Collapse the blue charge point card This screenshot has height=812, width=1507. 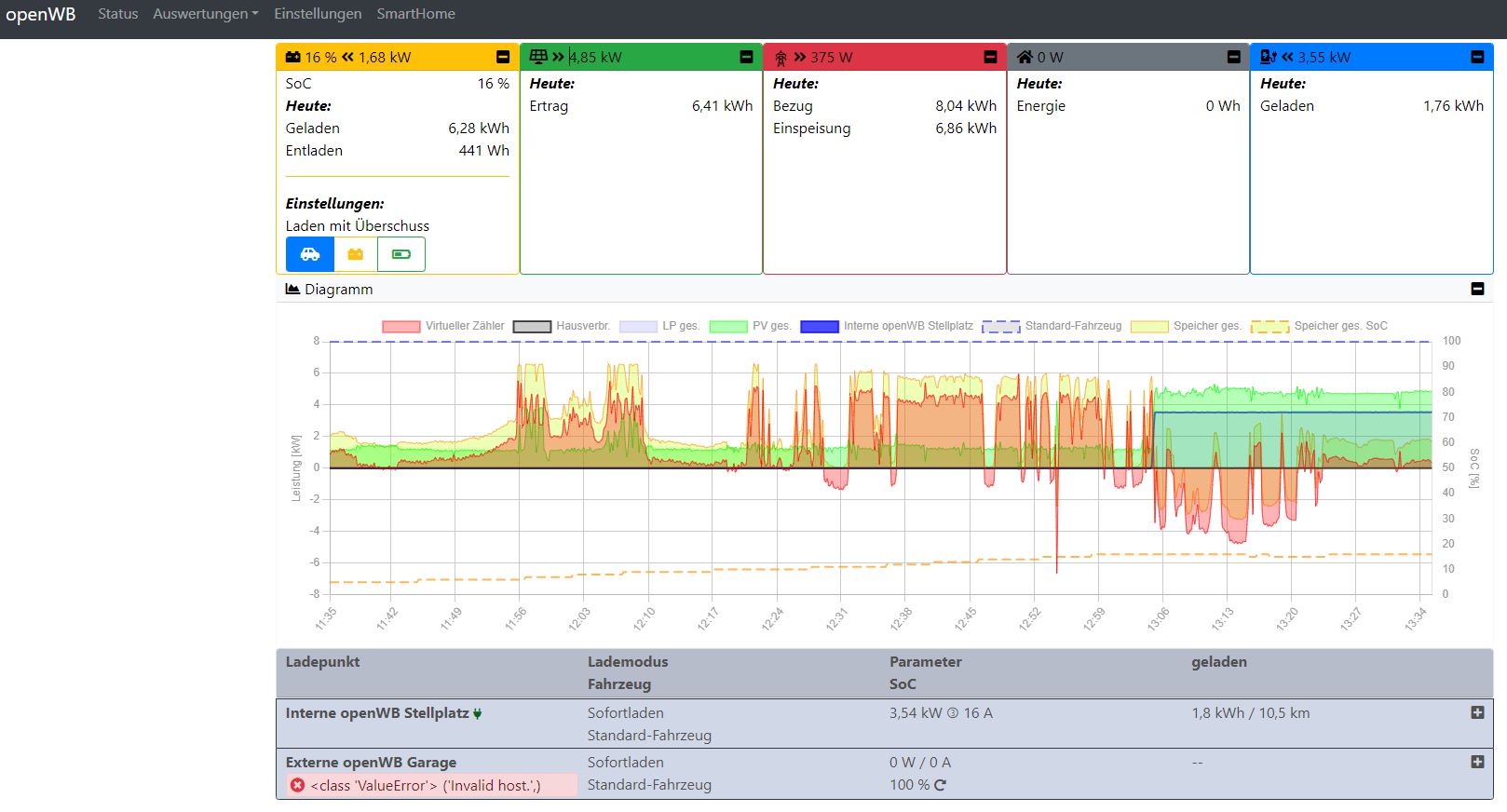pos(1477,57)
